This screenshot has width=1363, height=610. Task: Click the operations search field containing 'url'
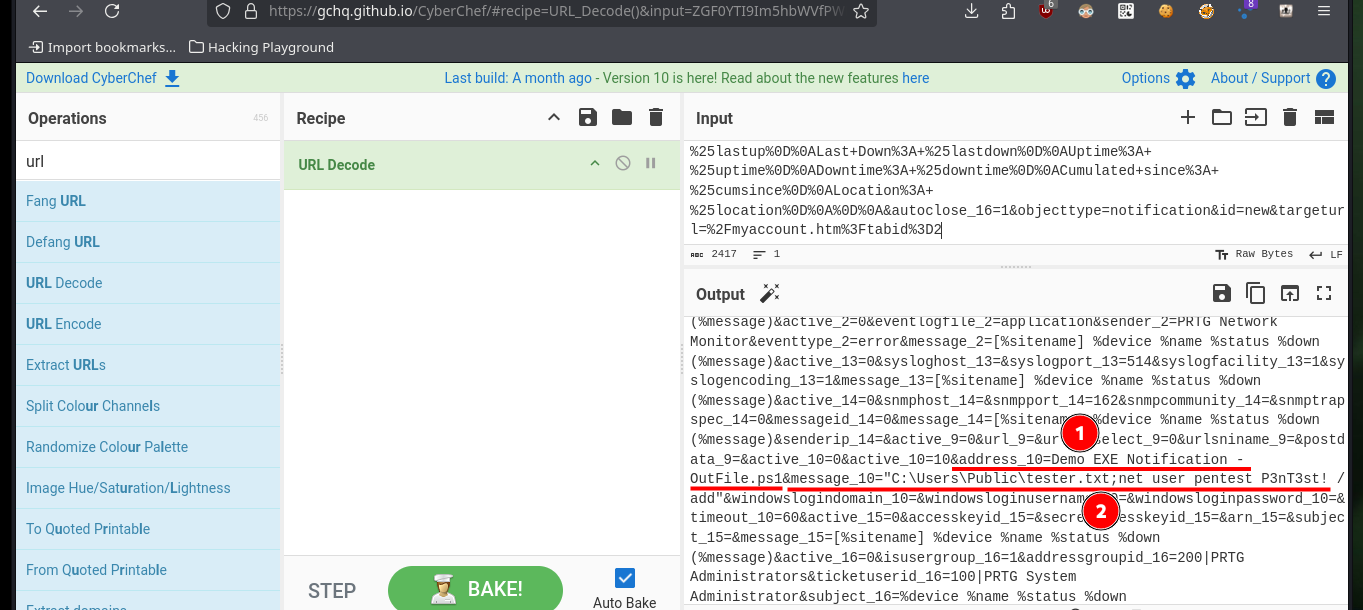(x=148, y=161)
